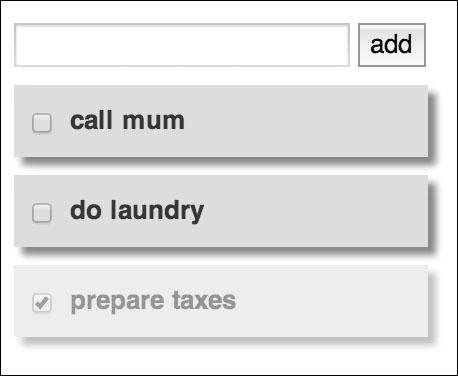The height and width of the screenshot is (376, 458).
Task: Click the word 'laundry' in second item
Action: tap(157, 212)
